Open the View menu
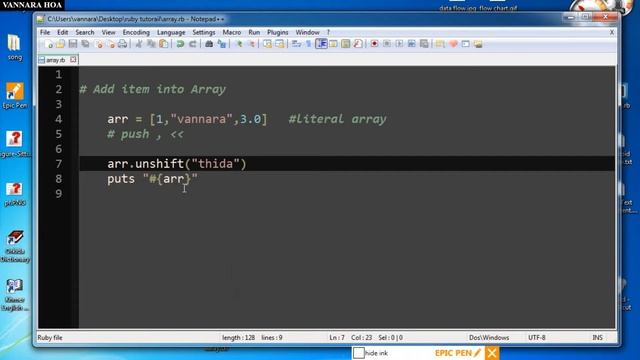This screenshot has height=360, width=640. tap(109, 32)
